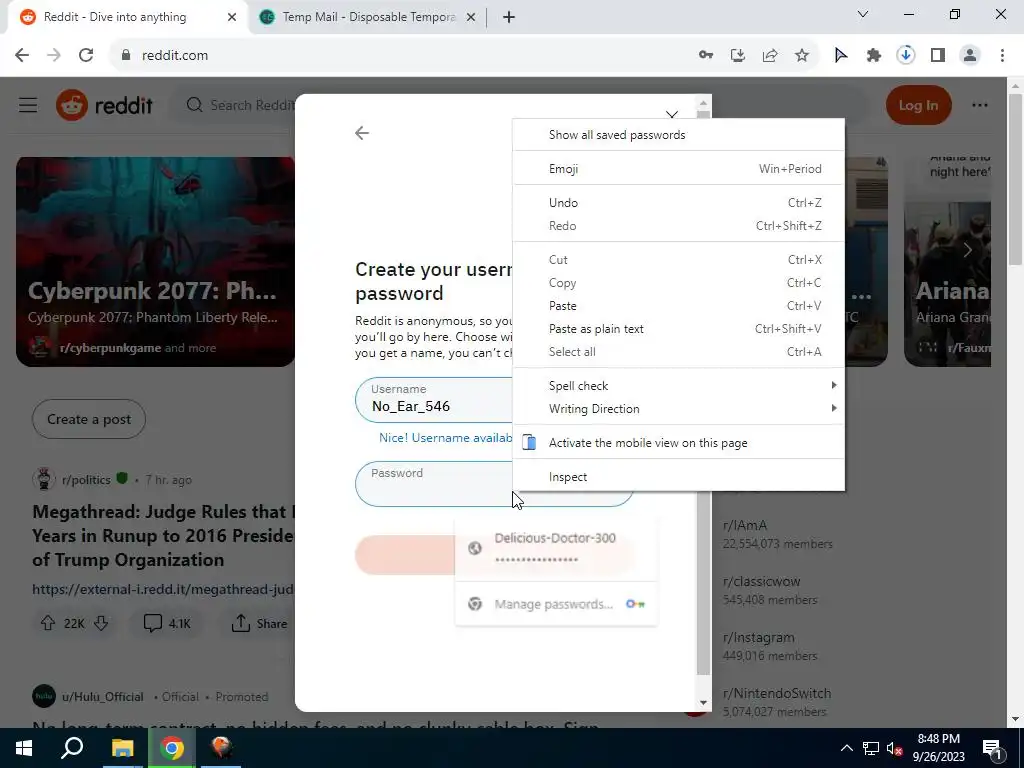Open File Explorer from taskbar

click(122, 748)
